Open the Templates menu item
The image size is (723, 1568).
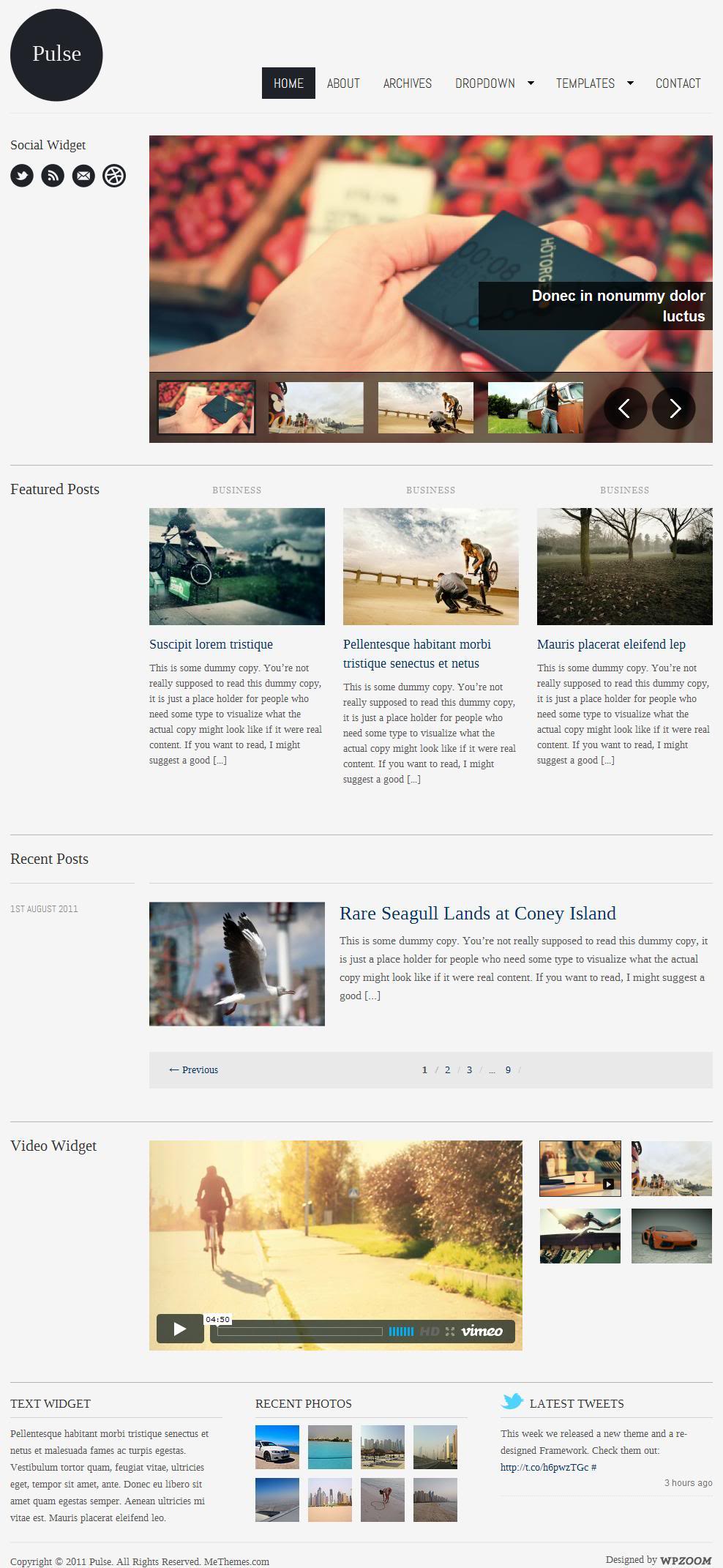click(x=585, y=83)
